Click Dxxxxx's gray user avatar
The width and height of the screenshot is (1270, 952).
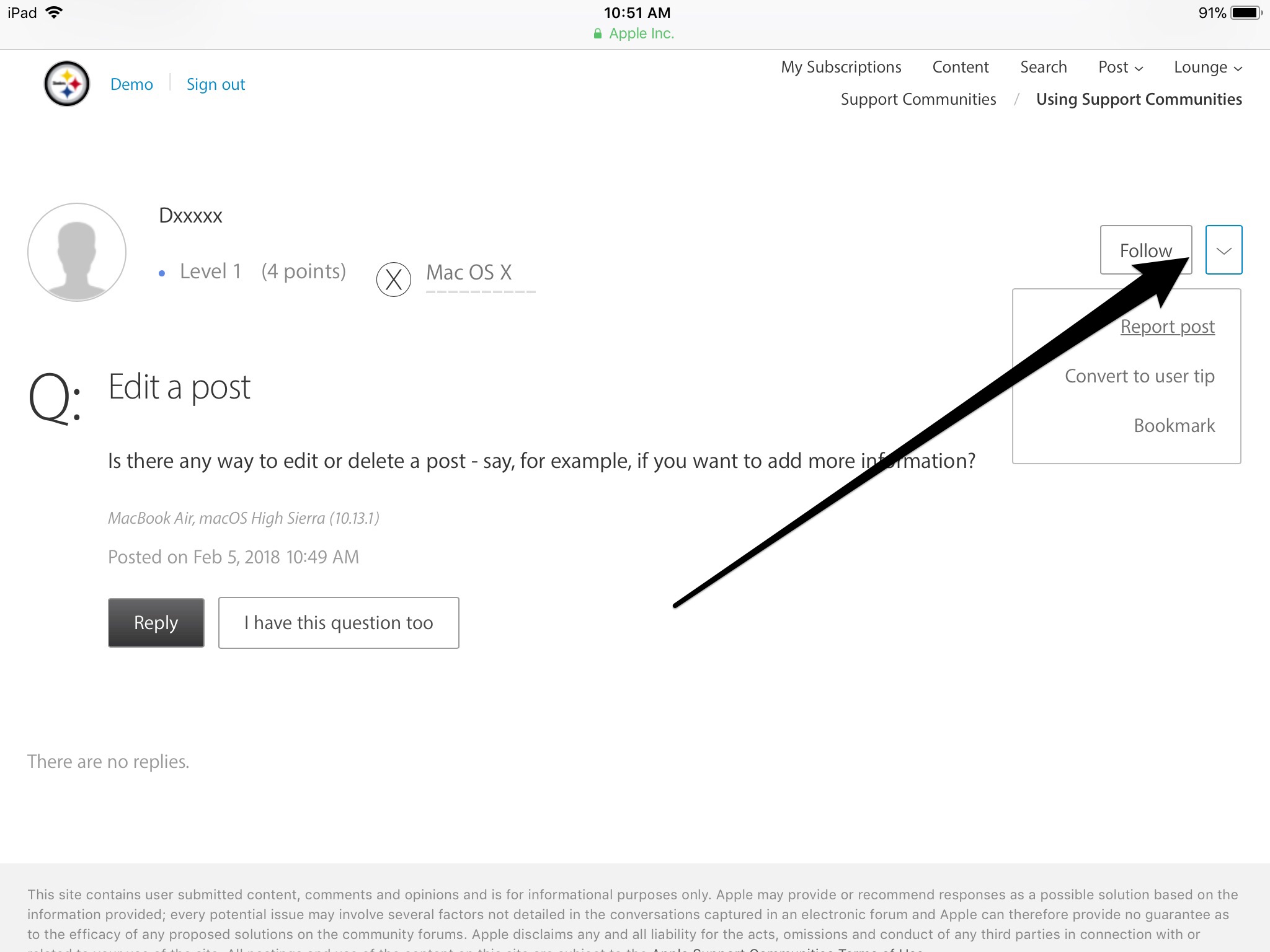[x=77, y=252]
